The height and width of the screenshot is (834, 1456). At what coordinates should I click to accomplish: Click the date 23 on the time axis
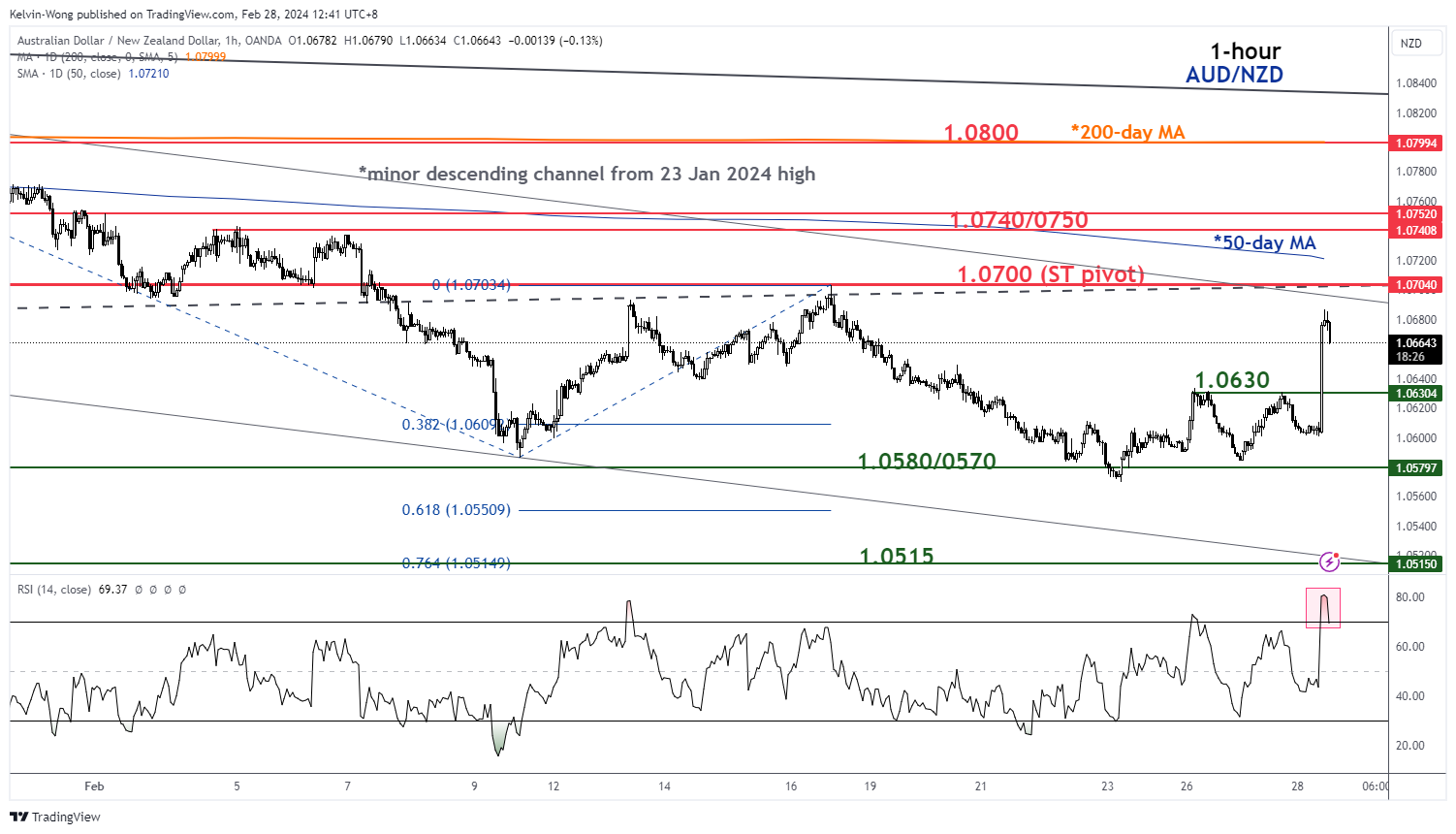click(1107, 786)
